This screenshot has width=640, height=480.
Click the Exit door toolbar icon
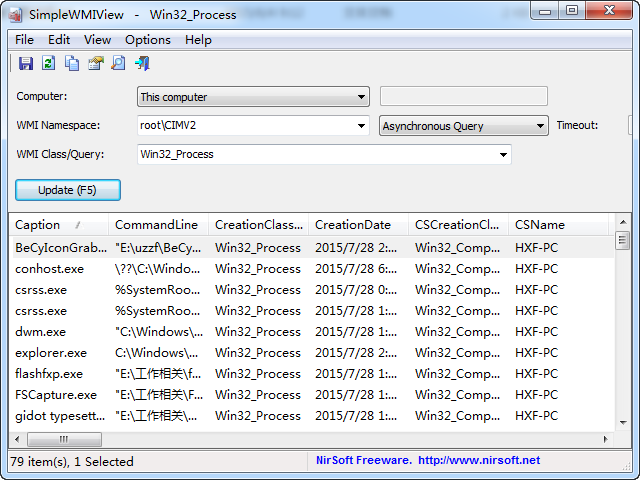tap(142, 64)
